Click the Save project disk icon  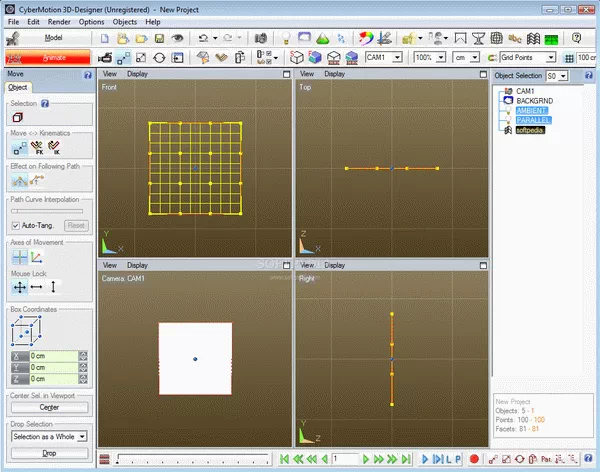point(157,38)
